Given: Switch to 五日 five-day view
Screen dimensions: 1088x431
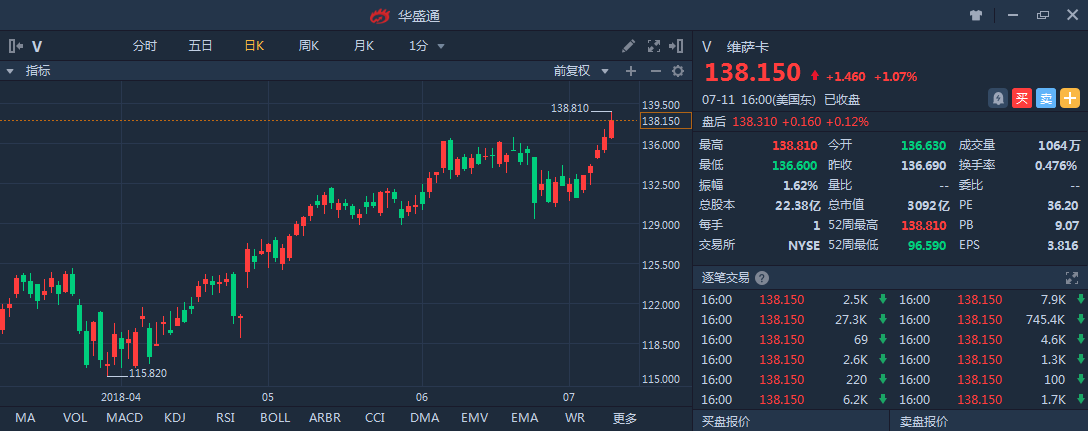Looking at the screenshot, I should (201, 46).
